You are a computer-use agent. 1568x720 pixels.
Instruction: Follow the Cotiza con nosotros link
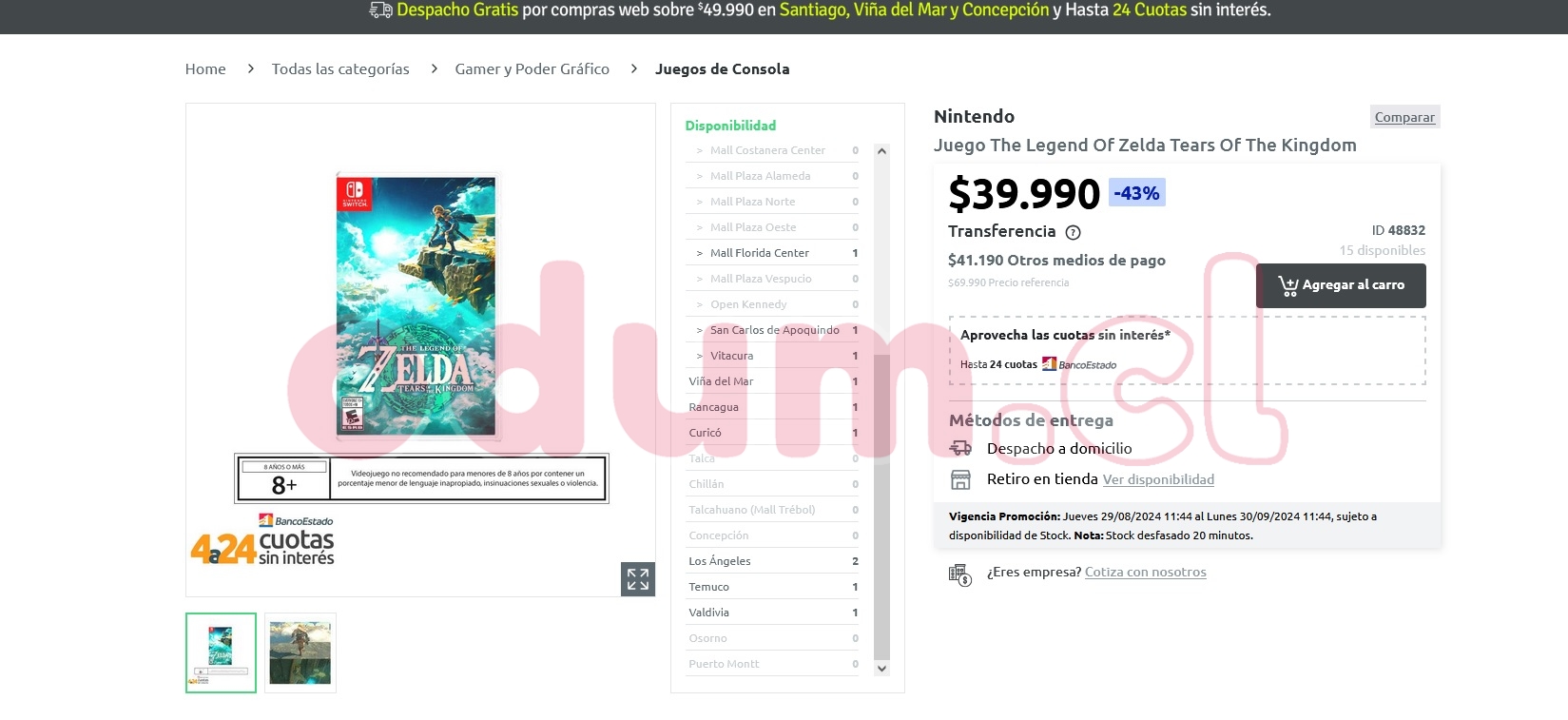coord(1146,572)
